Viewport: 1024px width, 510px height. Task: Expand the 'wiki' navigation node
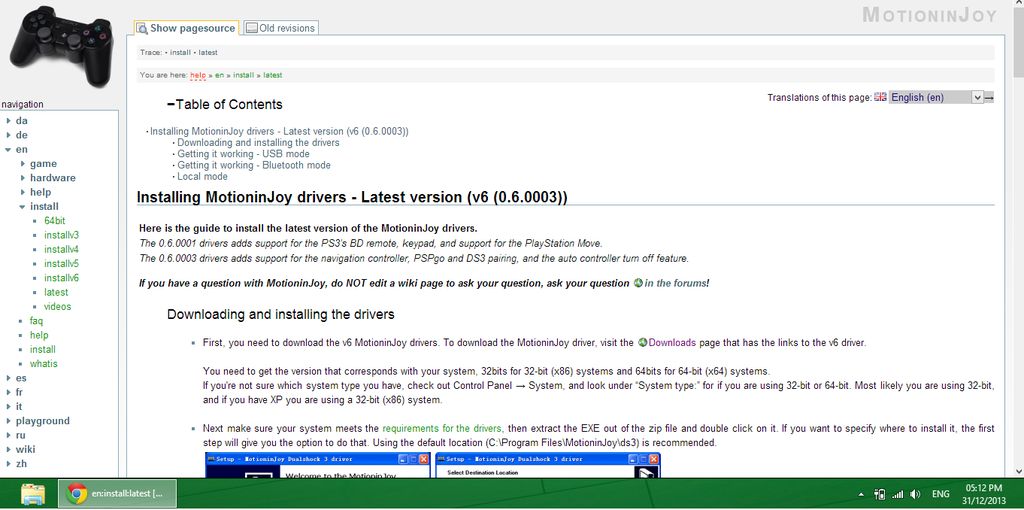(x=8, y=449)
